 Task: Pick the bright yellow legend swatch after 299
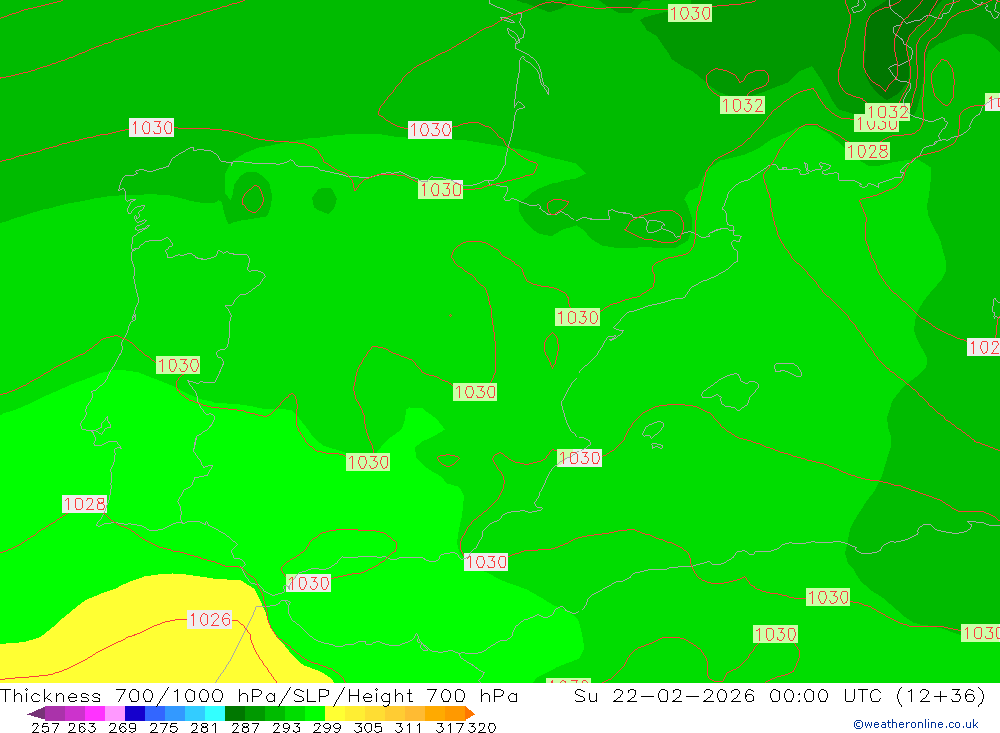tap(335, 713)
